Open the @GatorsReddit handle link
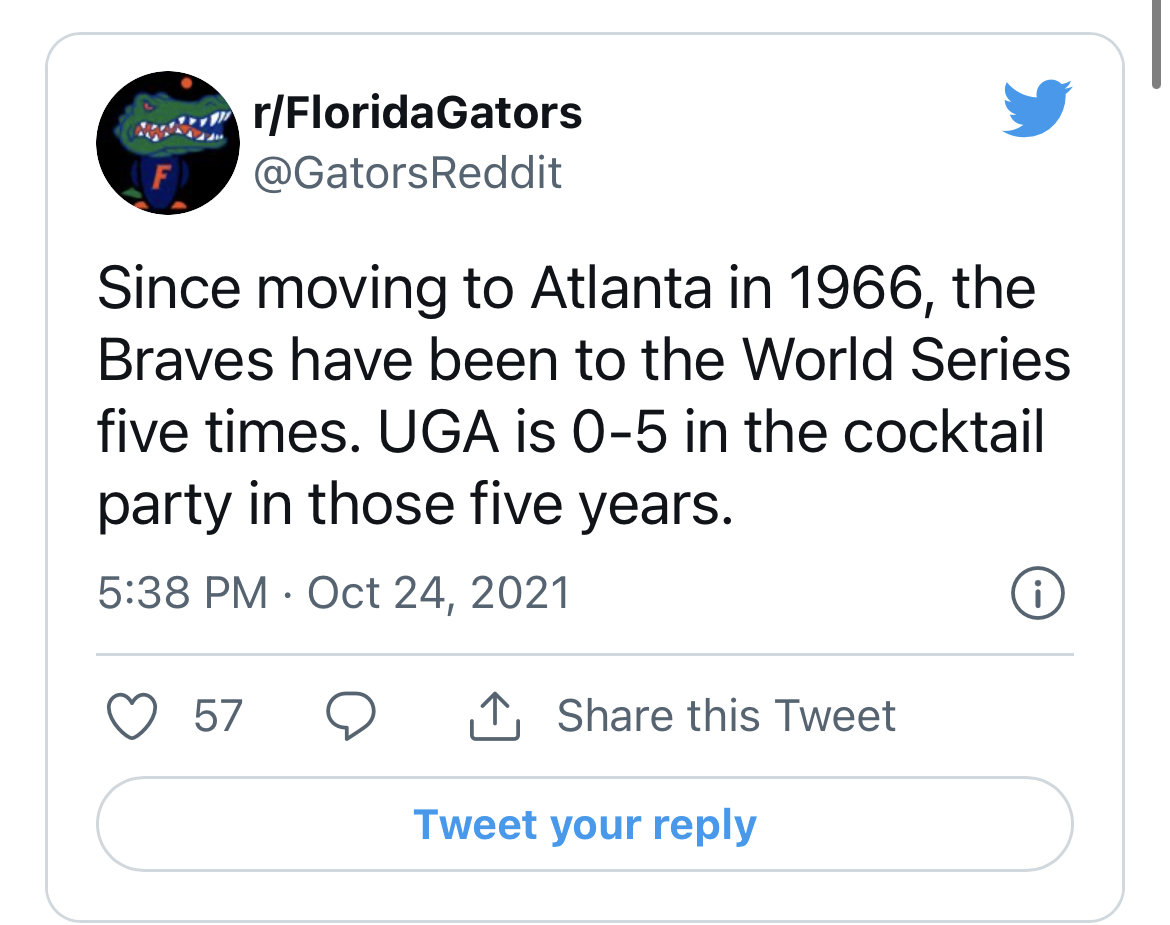This screenshot has height=925, width=1170. [407, 174]
